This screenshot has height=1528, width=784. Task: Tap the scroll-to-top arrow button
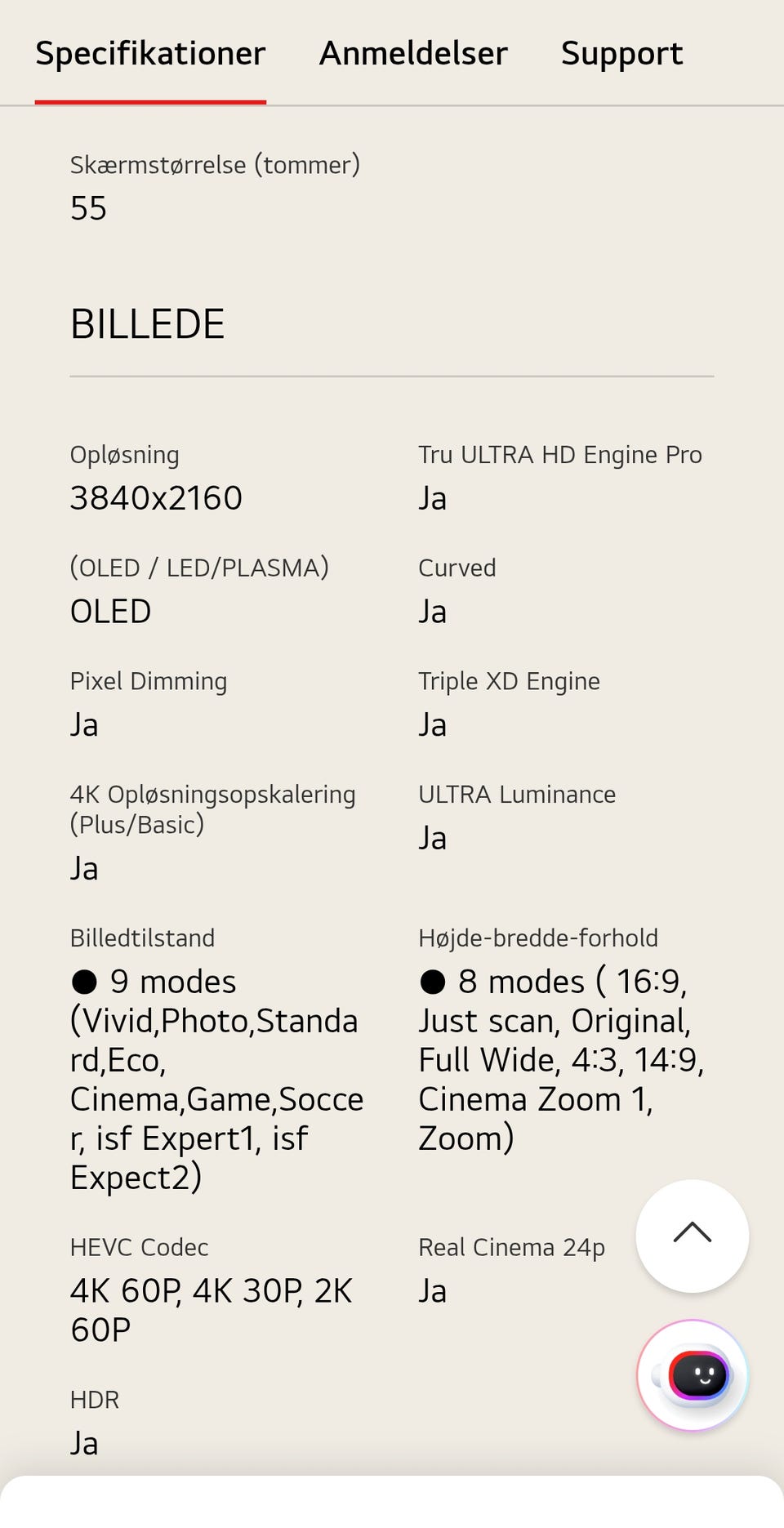pos(693,1235)
